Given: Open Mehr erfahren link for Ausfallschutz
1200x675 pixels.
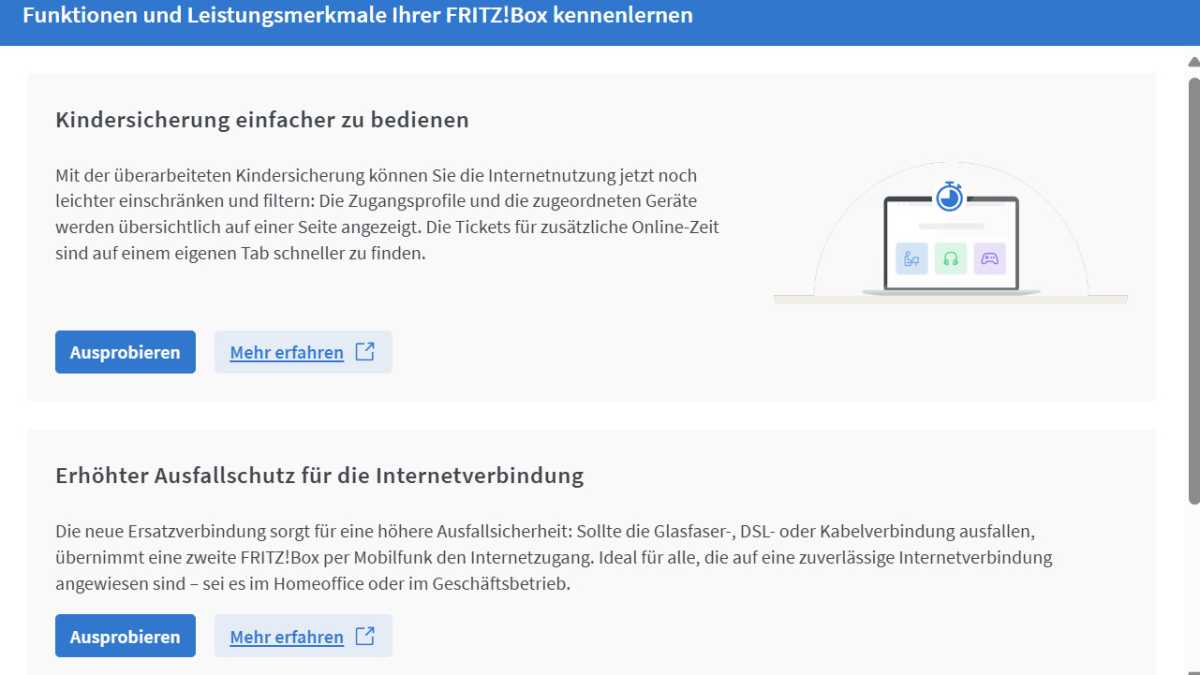Looking at the screenshot, I should [303, 636].
